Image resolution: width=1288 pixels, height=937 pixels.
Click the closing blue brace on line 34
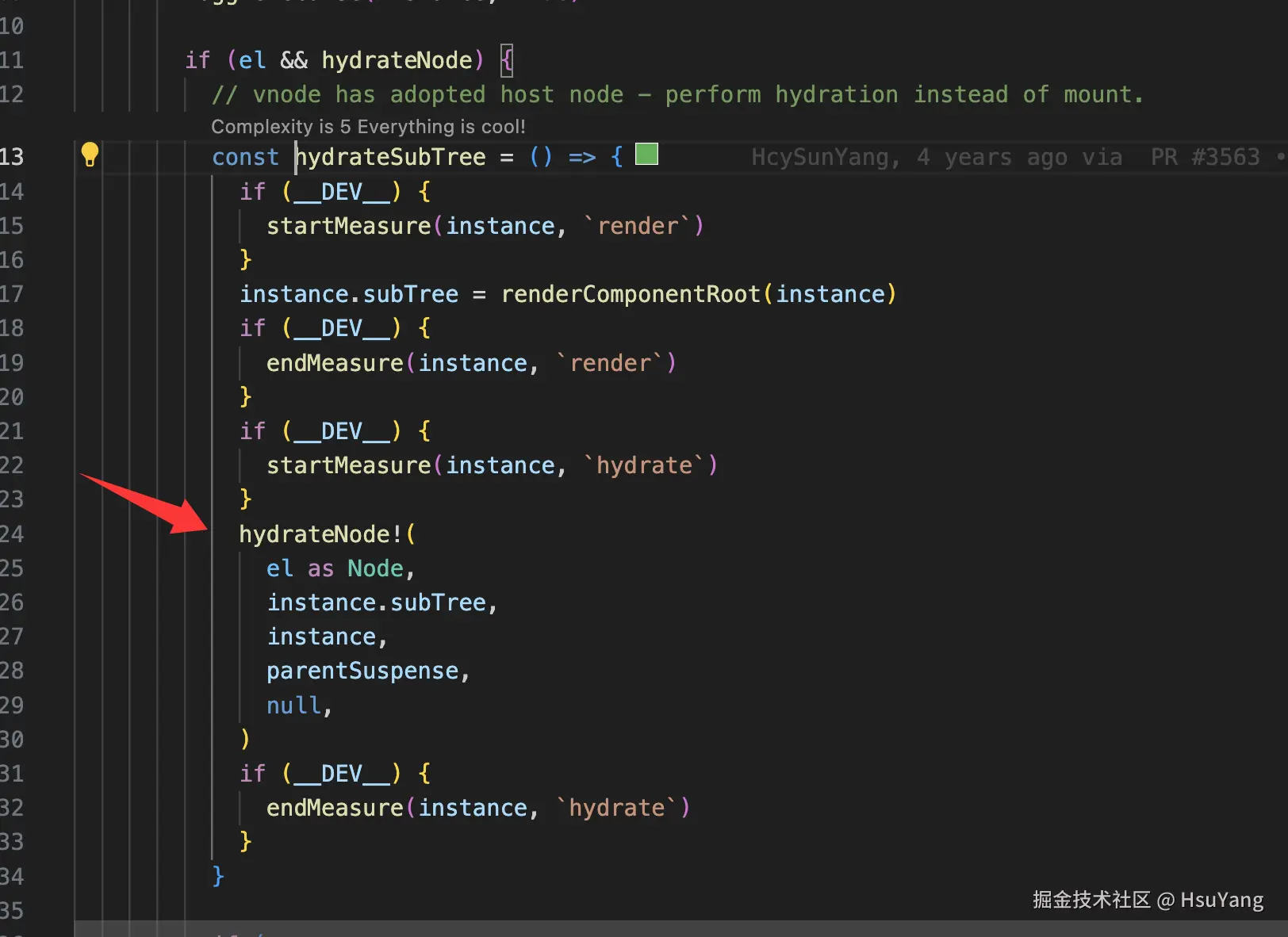coord(218,876)
